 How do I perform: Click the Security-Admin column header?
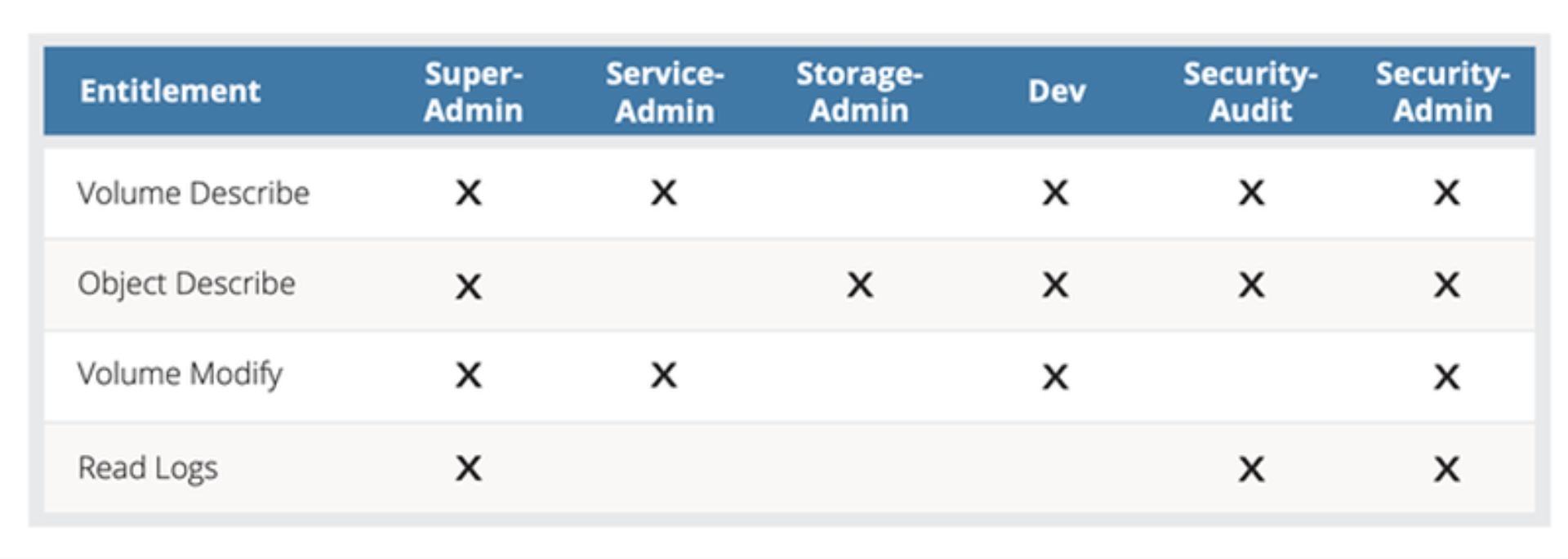pos(1442,92)
